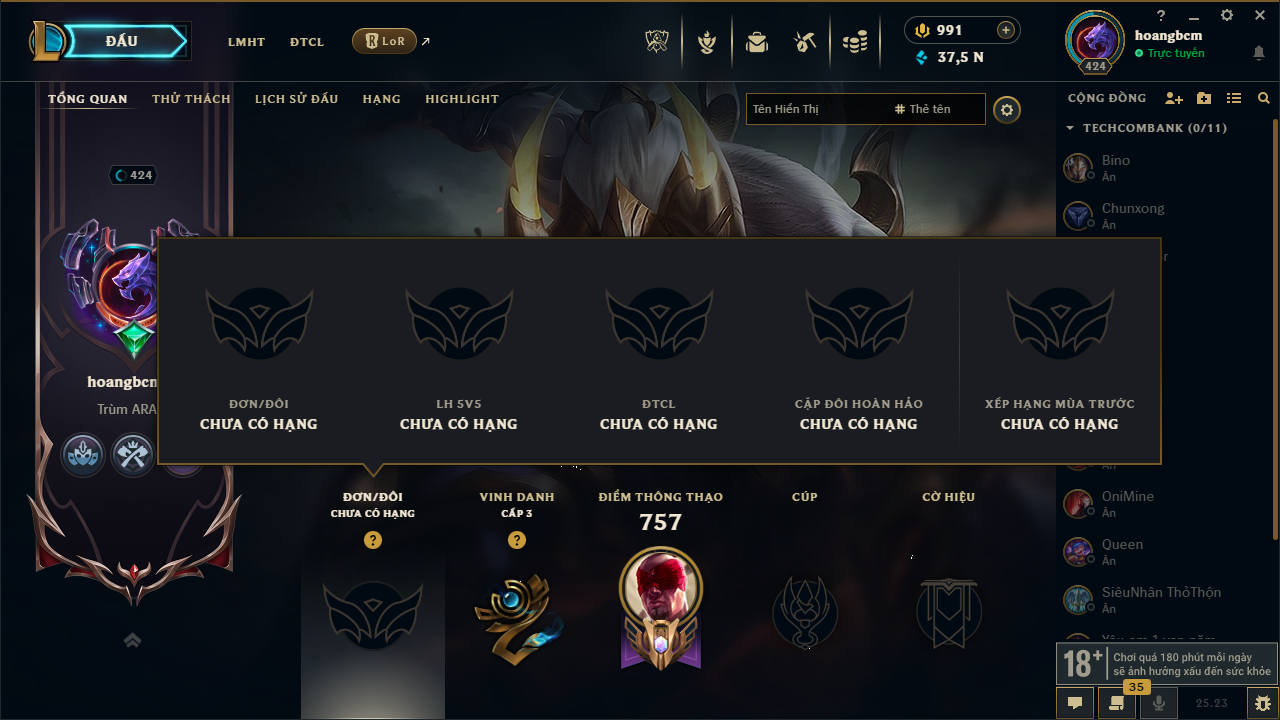
Task: Open profile search settings gear
Action: (1007, 109)
